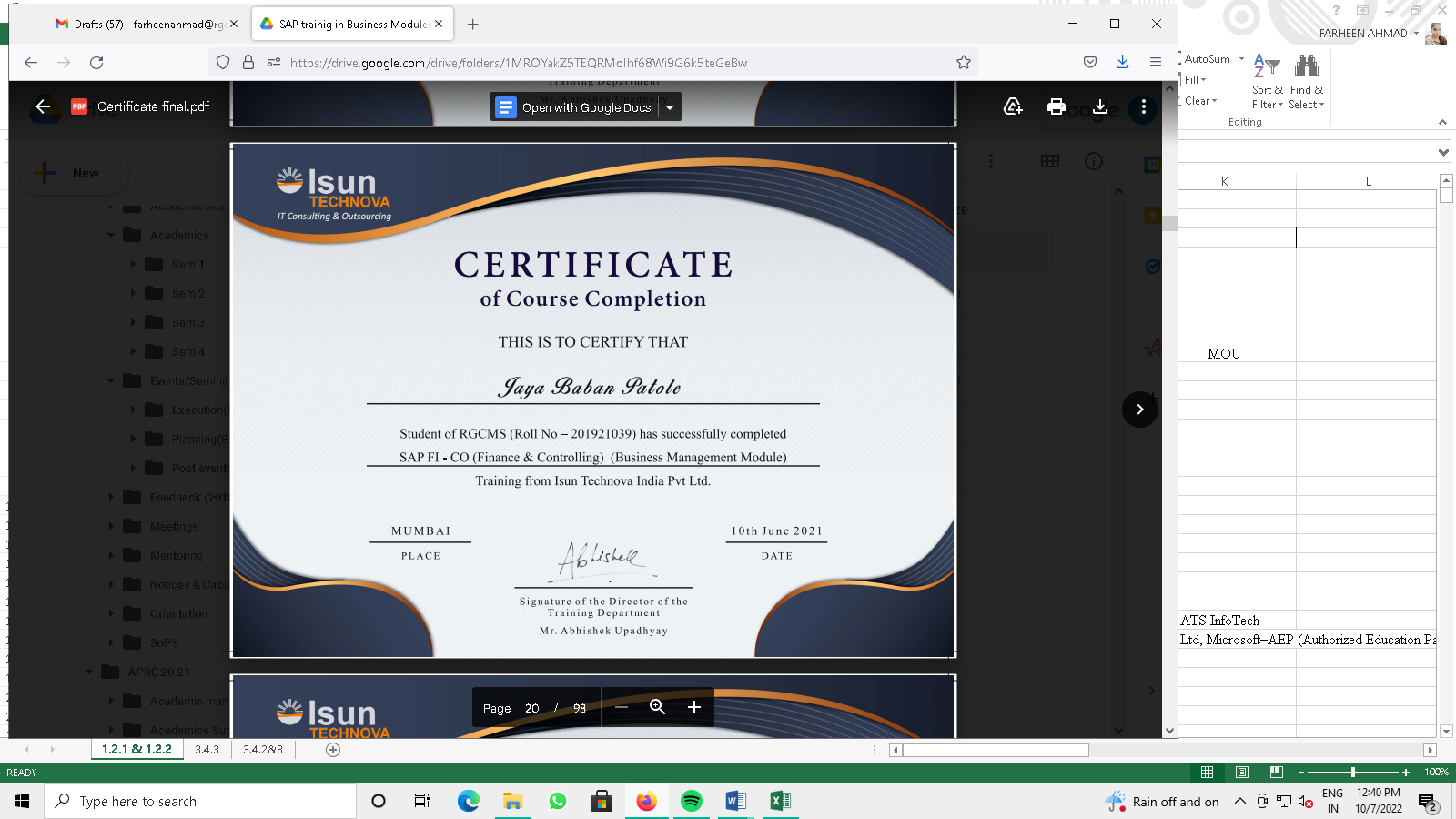Zoom in the PDF page
Screen dimensions: 1456x819
pyautogui.click(x=693, y=707)
